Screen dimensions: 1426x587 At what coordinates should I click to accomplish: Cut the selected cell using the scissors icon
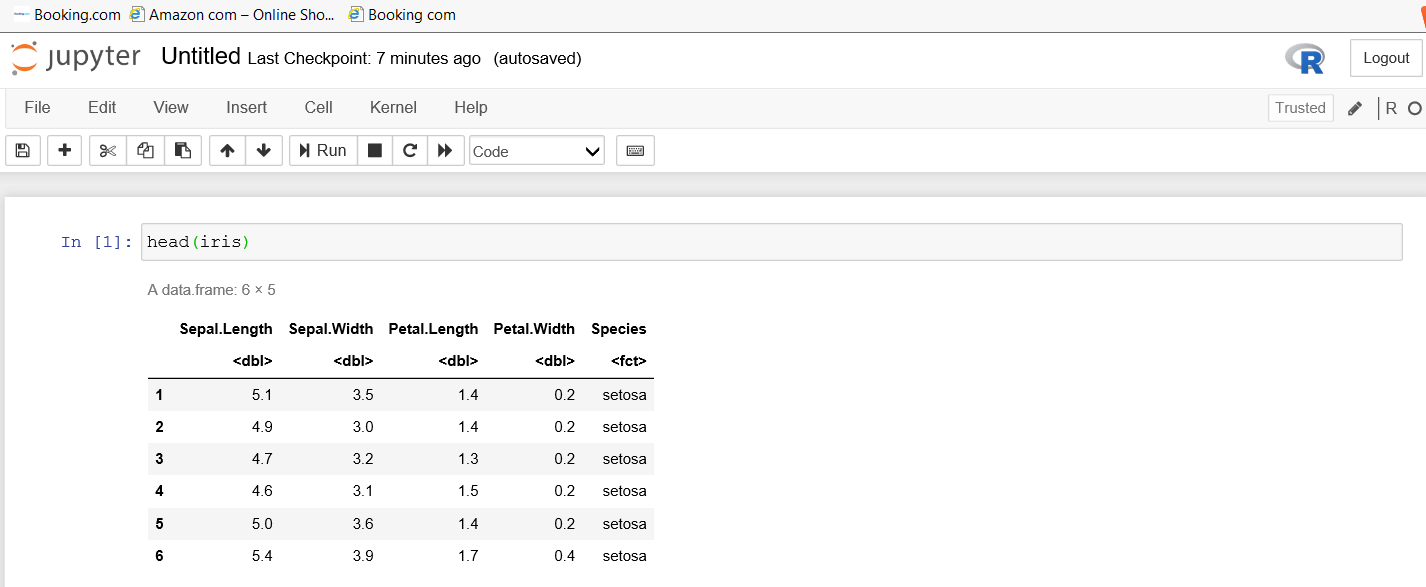107,150
